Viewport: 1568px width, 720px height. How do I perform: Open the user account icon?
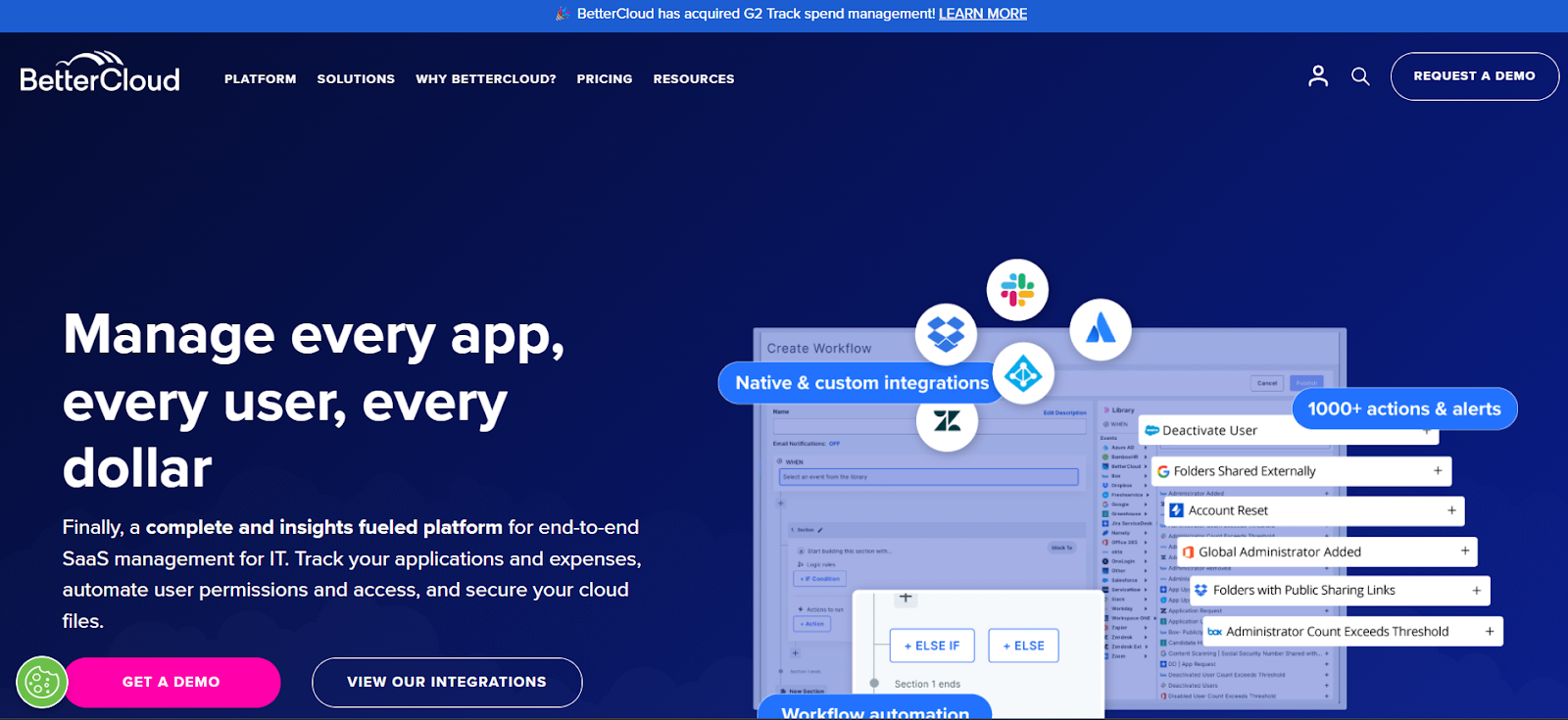[x=1318, y=75]
